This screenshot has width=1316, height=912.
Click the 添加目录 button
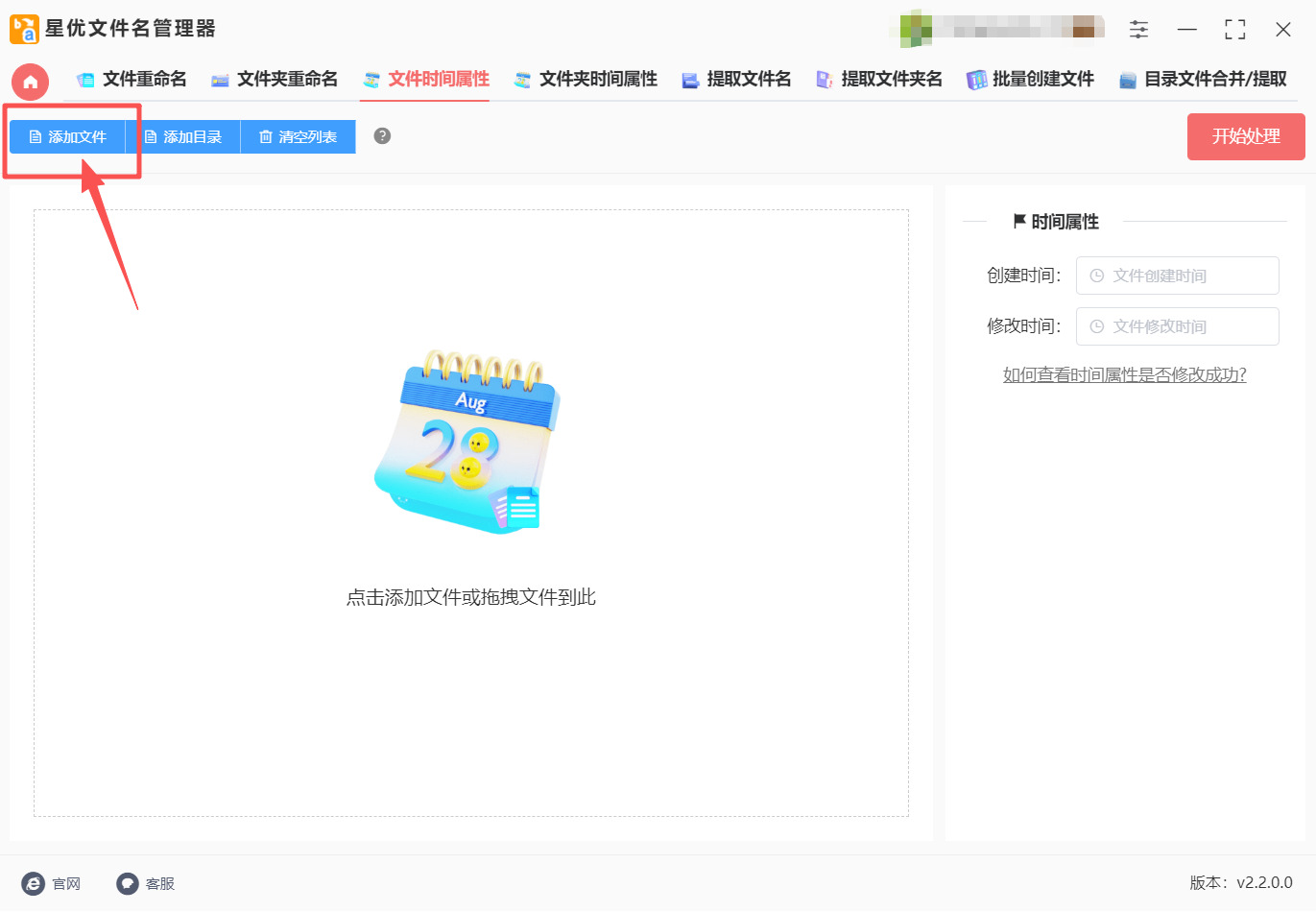point(182,136)
